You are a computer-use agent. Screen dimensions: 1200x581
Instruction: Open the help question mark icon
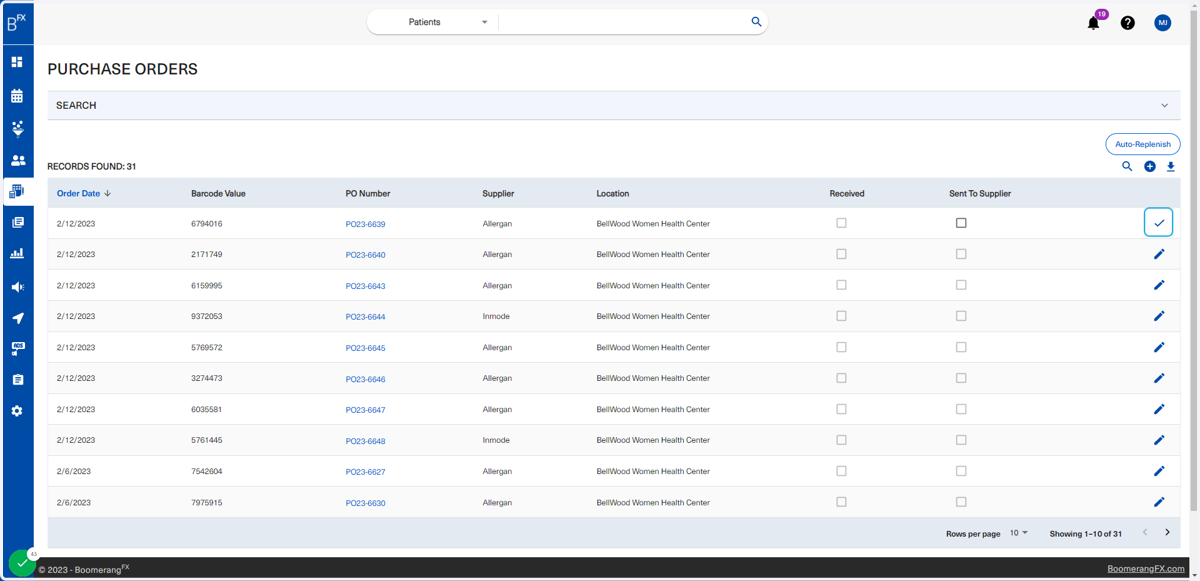[1128, 23]
